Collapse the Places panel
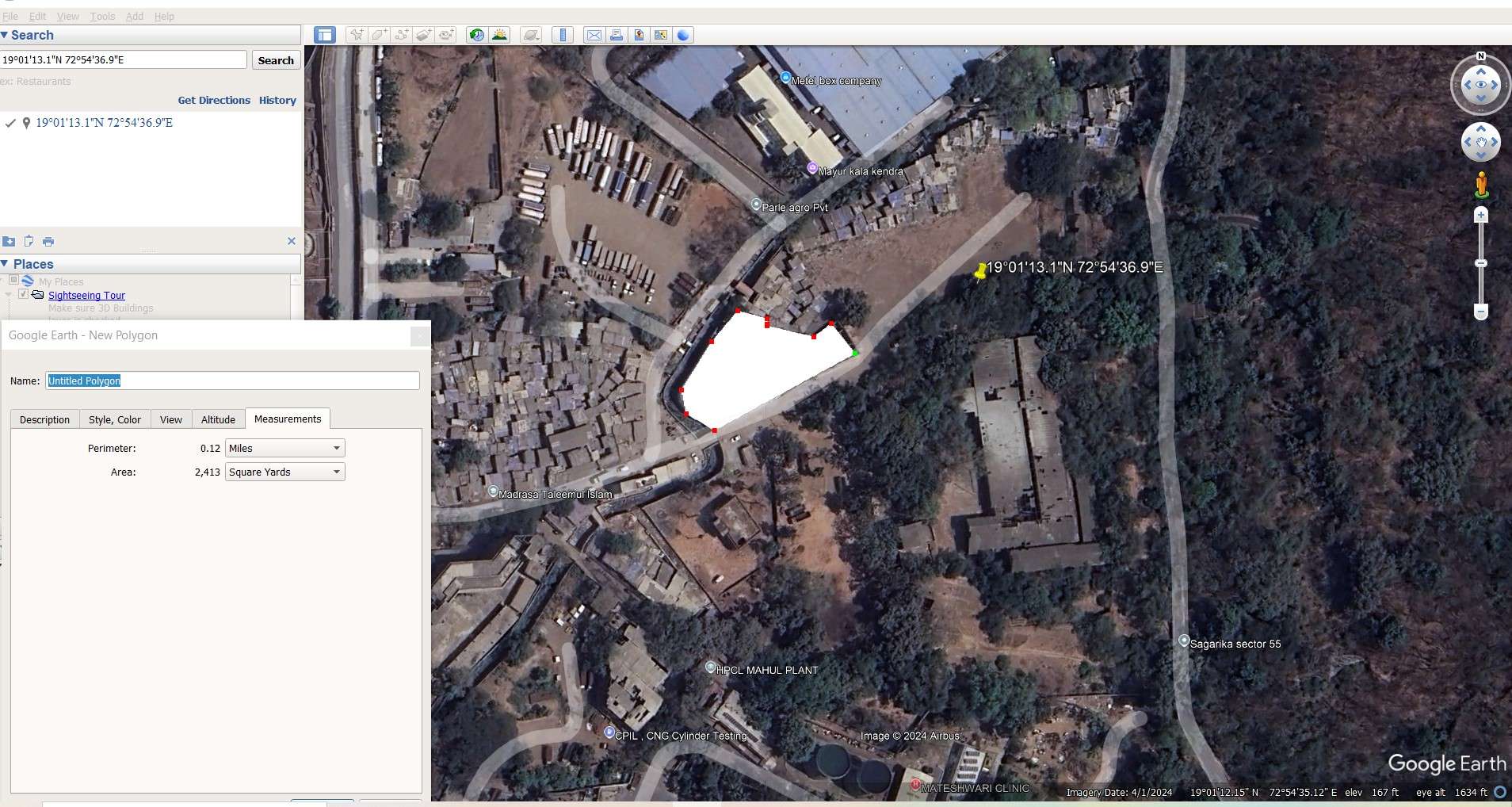Viewport: 1512px width, 807px height. click(x=6, y=264)
